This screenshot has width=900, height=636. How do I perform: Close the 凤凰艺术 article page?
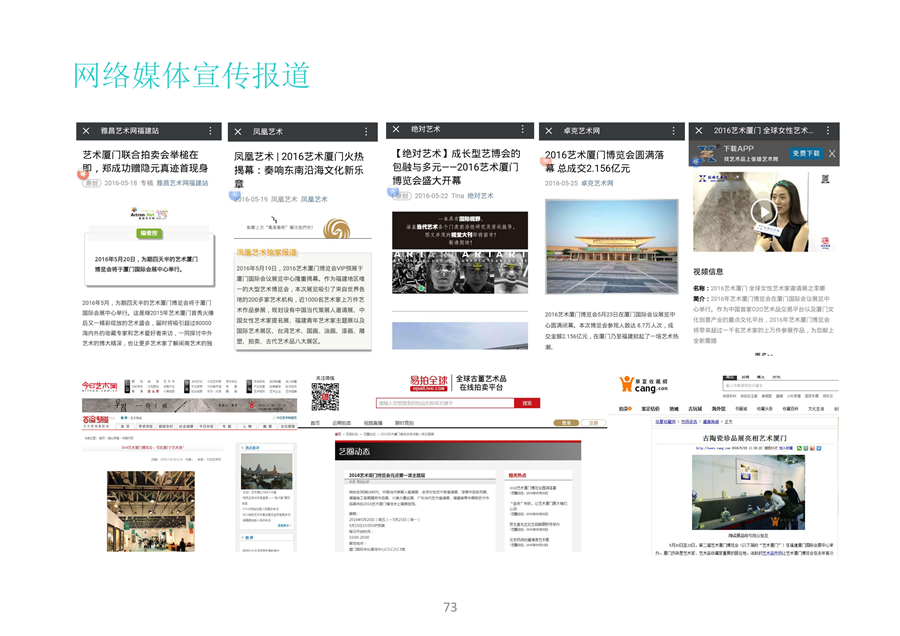tap(239, 132)
